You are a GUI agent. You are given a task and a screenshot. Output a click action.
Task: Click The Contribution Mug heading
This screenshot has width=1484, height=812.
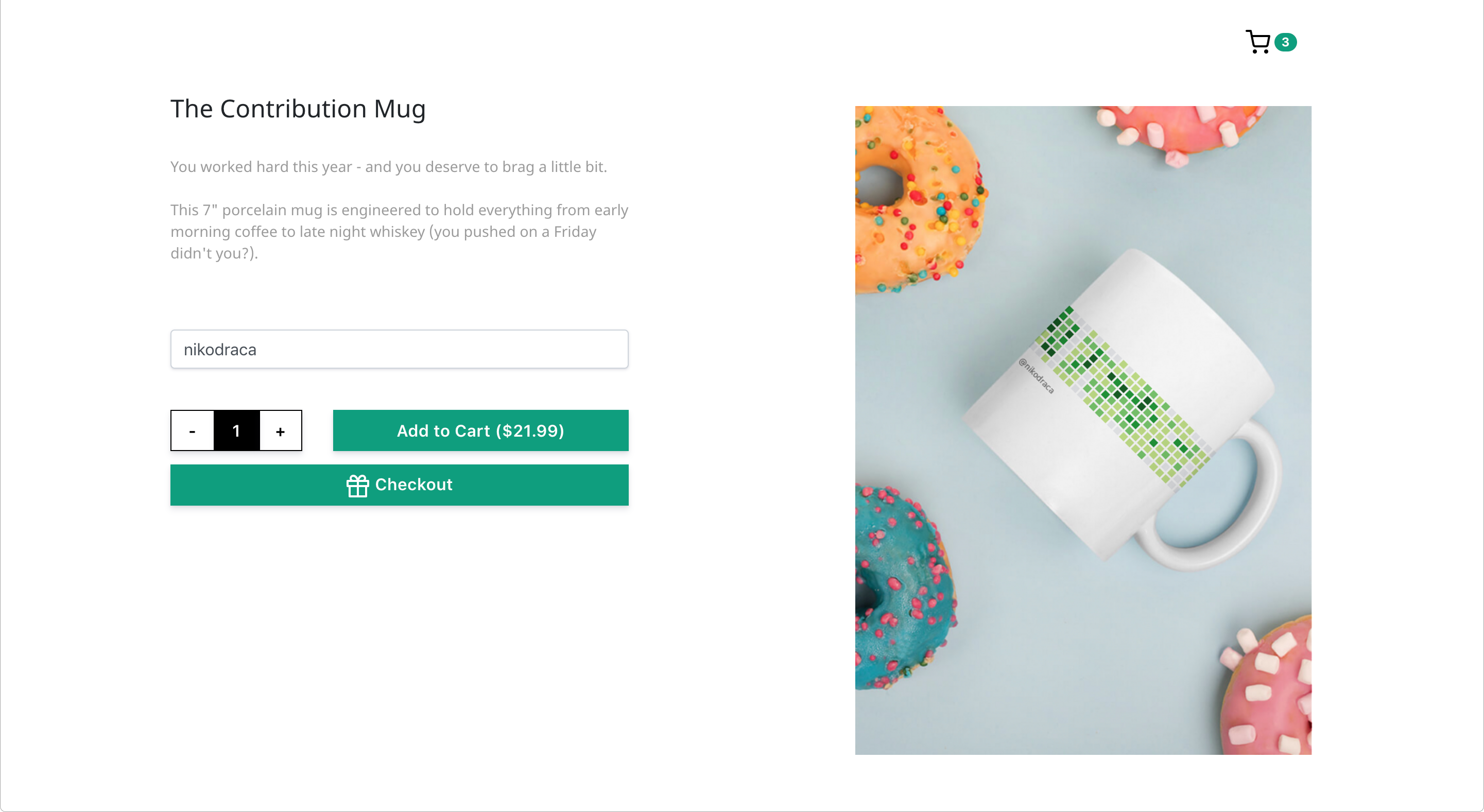[x=298, y=109]
